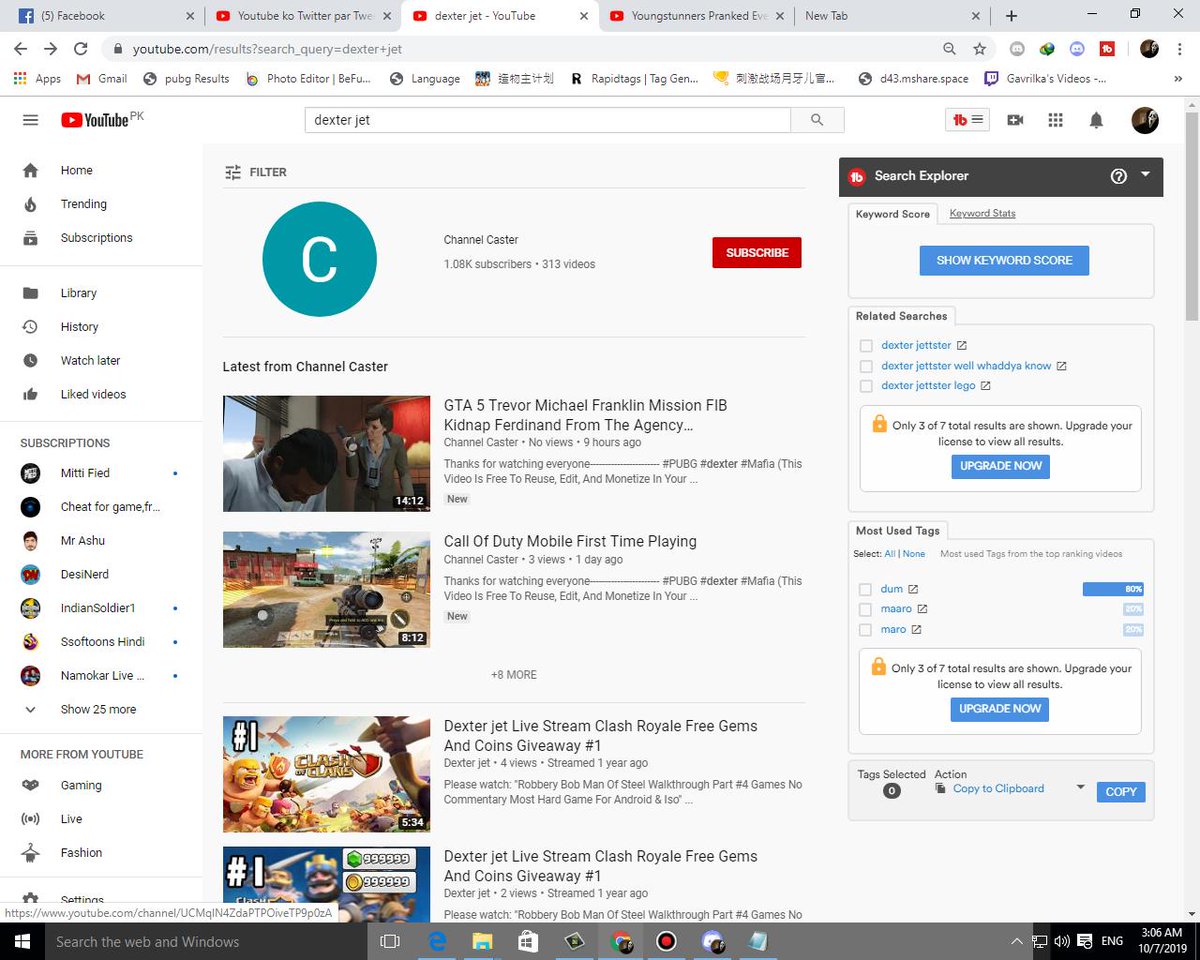This screenshot has height=960, width=1200.
Task: Open the TubeBuddy menu icon in header
Action: pos(967,120)
